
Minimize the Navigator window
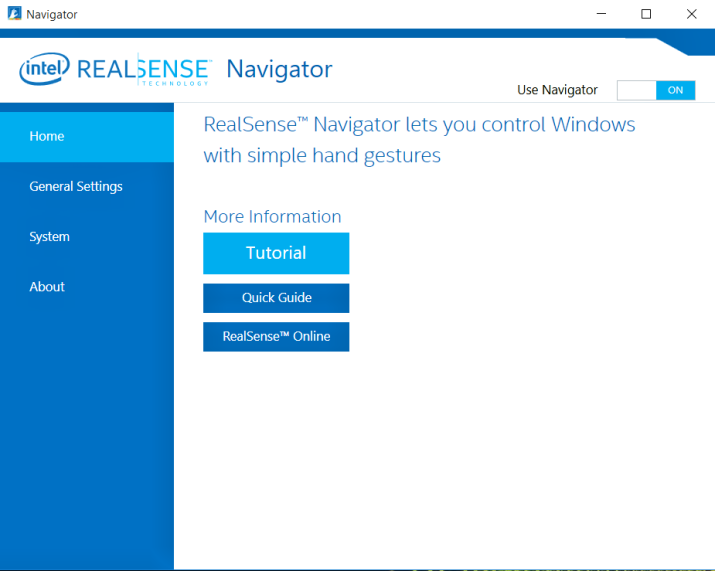(601, 14)
